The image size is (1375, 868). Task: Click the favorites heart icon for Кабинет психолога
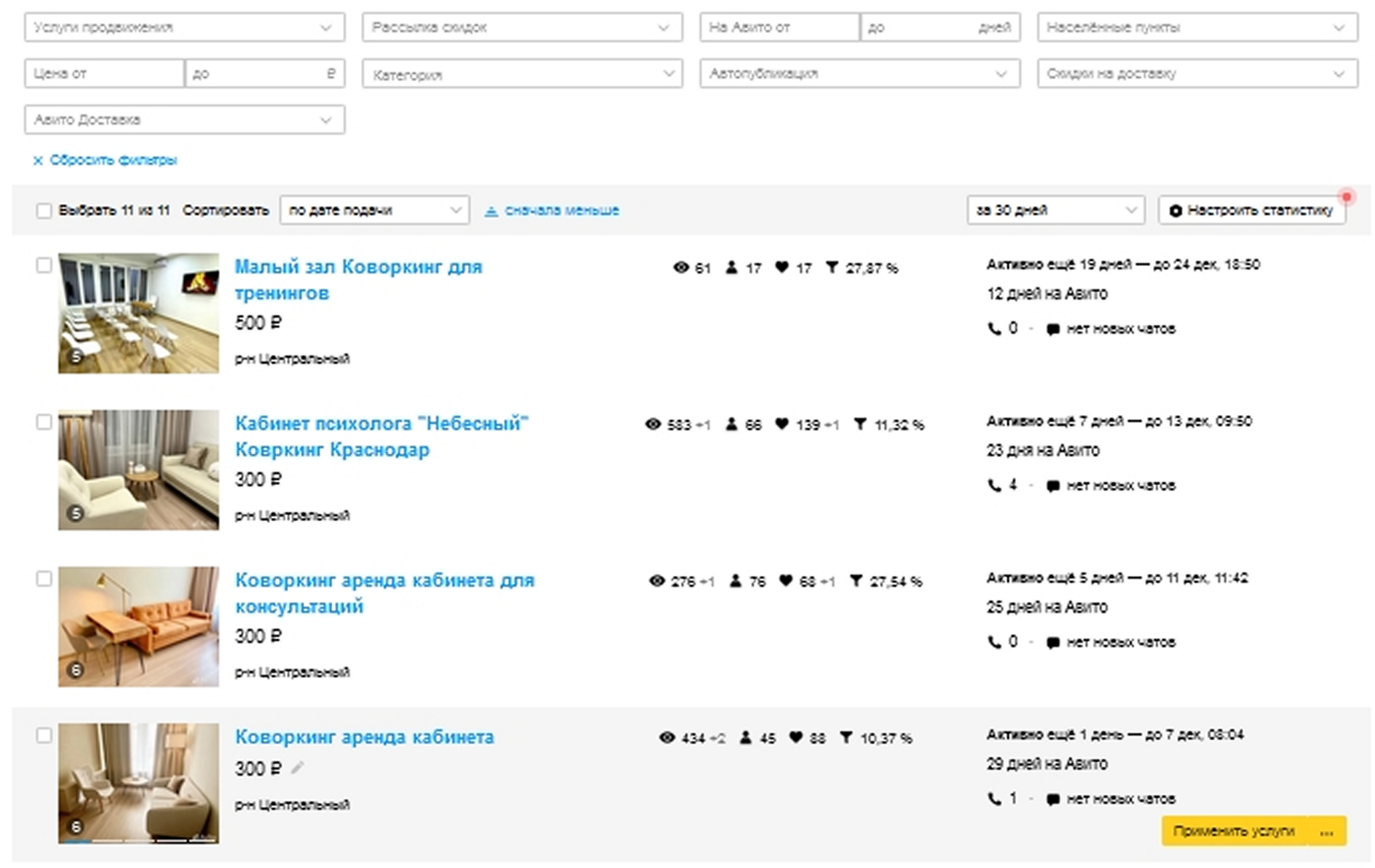(782, 425)
